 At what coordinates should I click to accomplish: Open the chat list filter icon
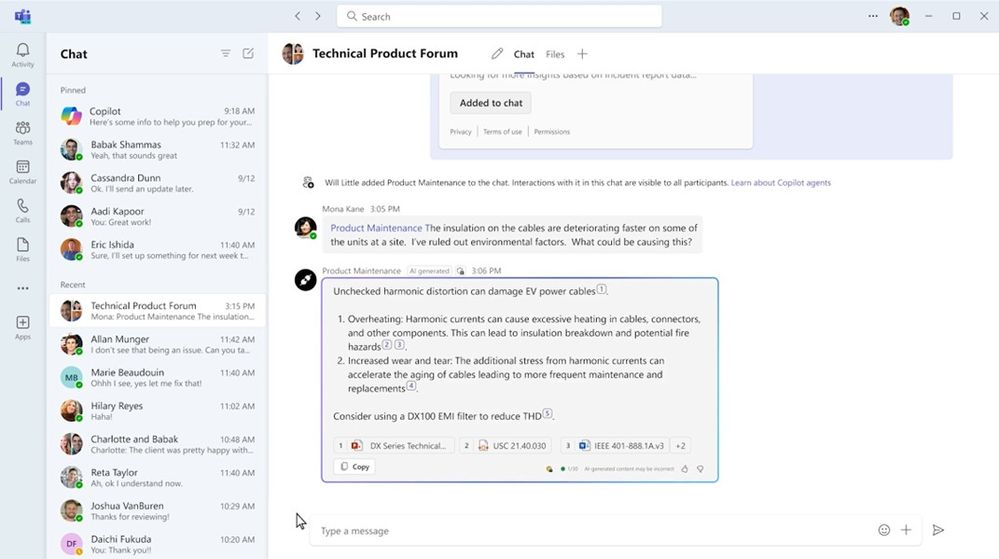point(226,54)
